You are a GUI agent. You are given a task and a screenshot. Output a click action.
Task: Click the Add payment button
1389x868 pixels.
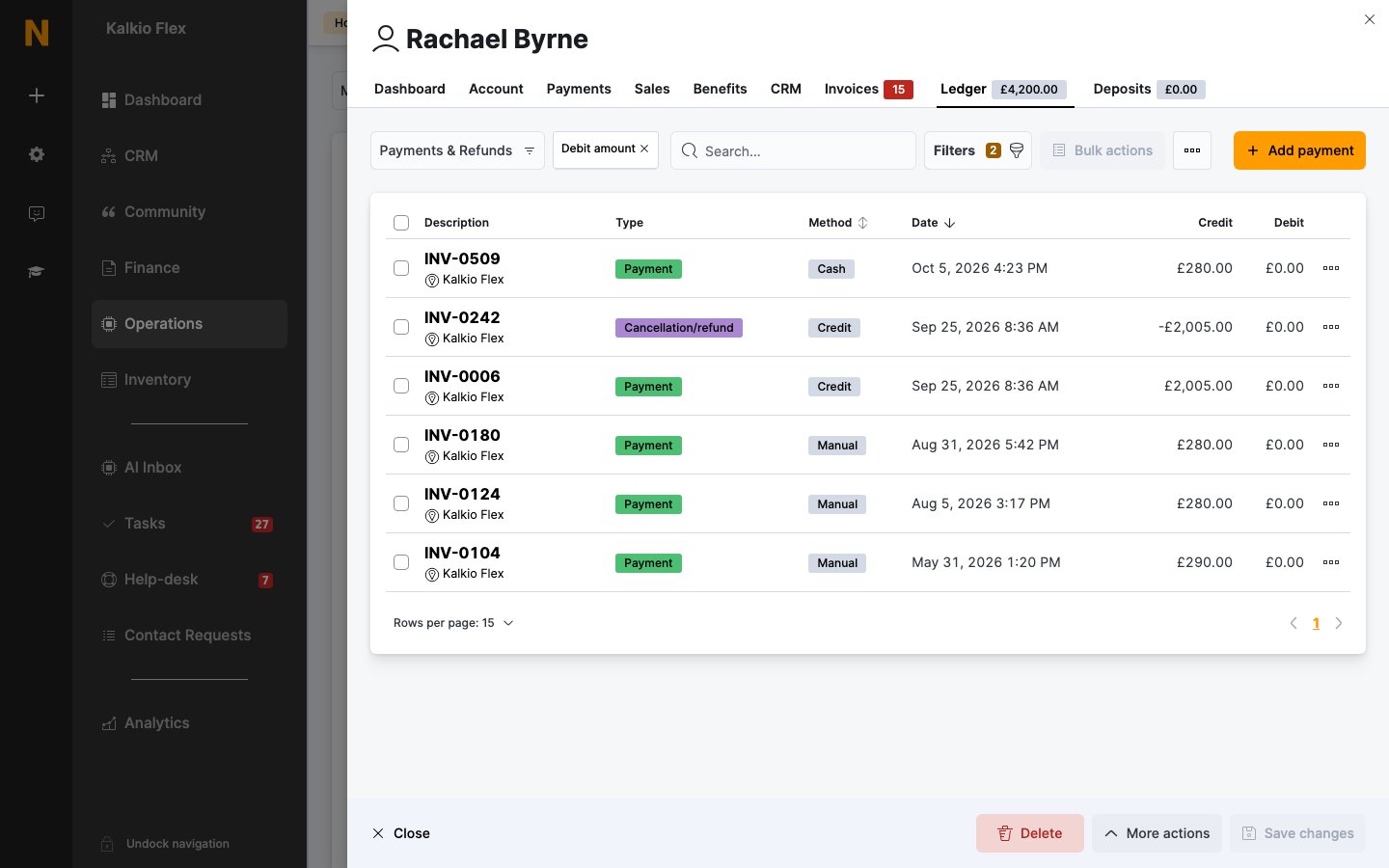[1299, 150]
